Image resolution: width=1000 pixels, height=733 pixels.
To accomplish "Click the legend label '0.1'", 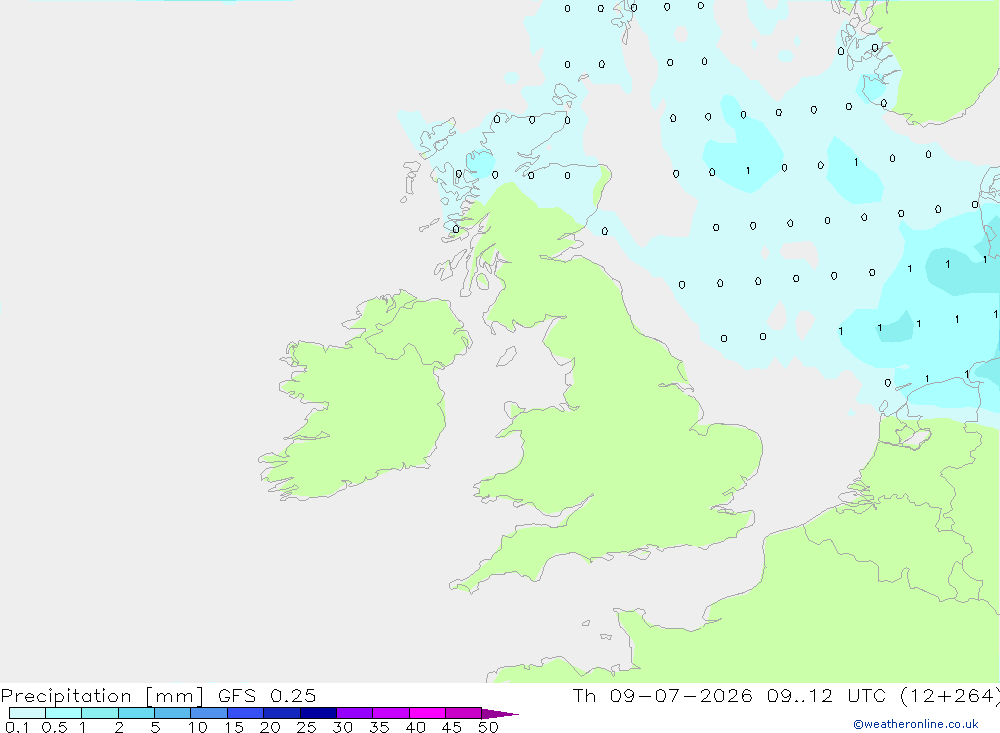I will coord(17,727).
